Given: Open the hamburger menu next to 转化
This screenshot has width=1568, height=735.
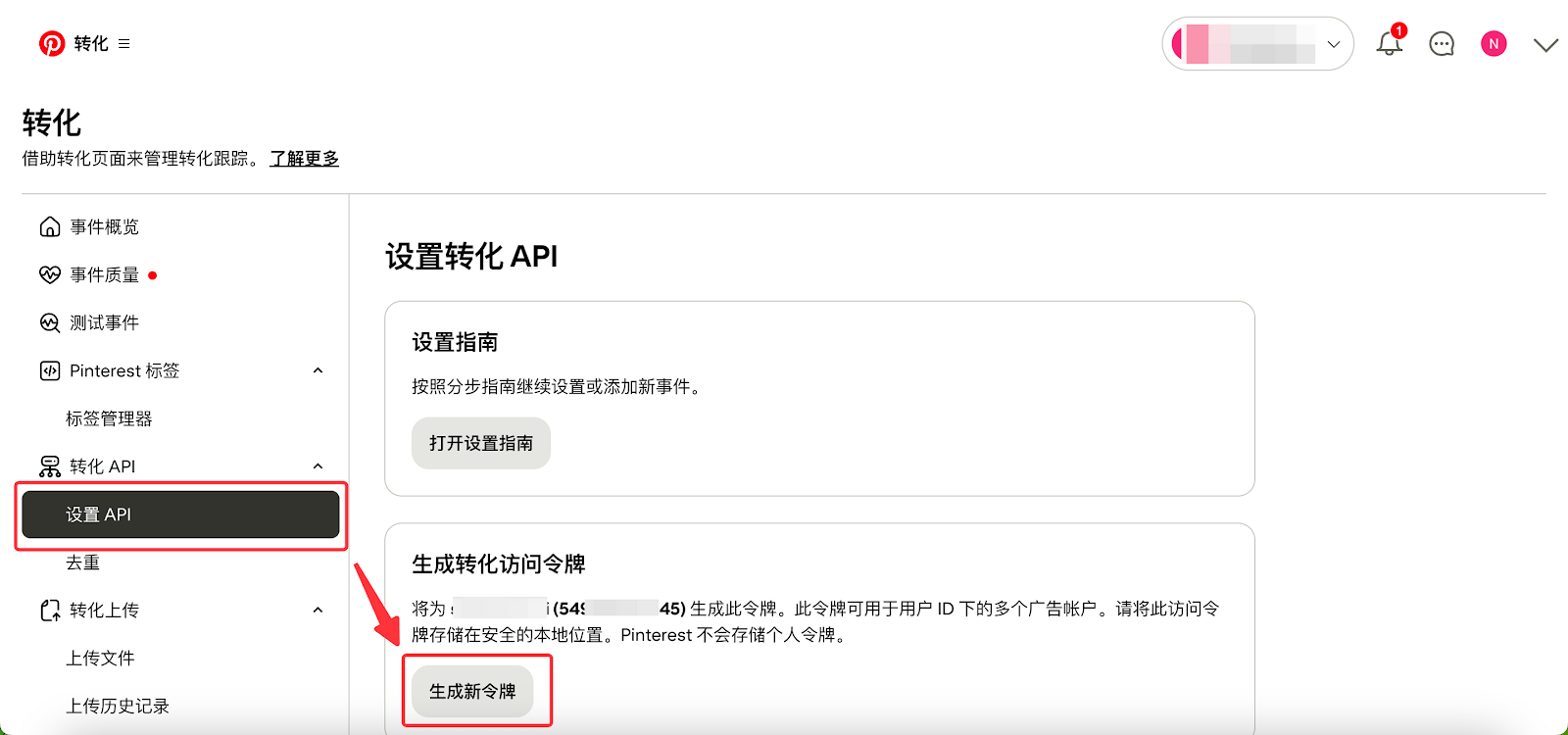Looking at the screenshot, I should click(123, 44).
